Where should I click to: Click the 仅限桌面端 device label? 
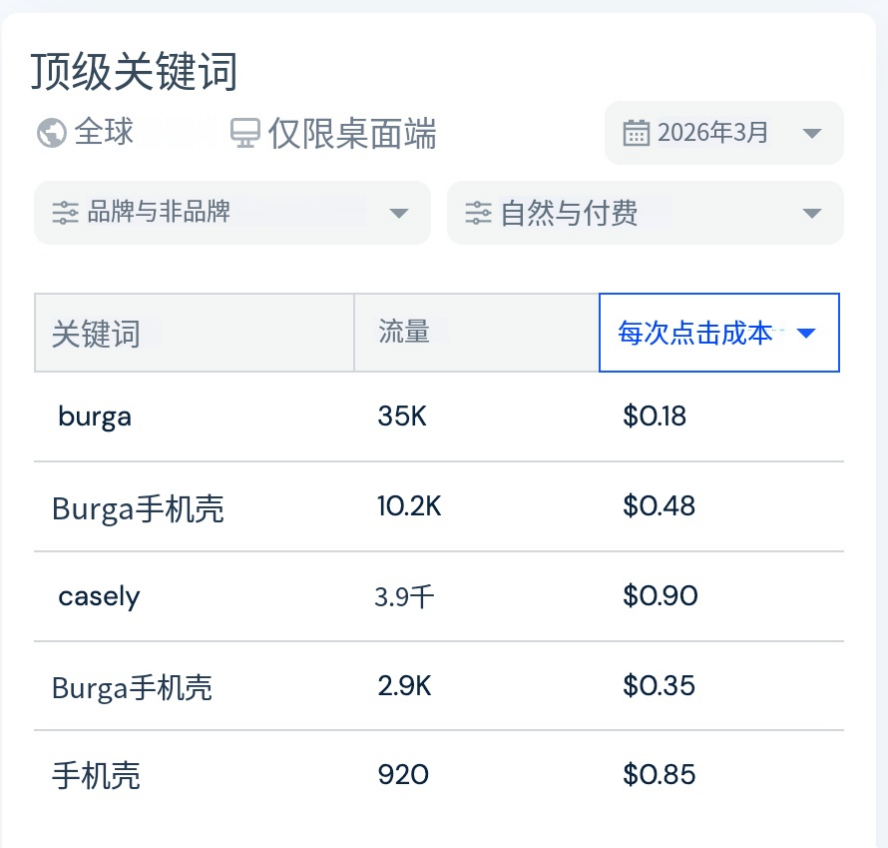click(352, 134)
